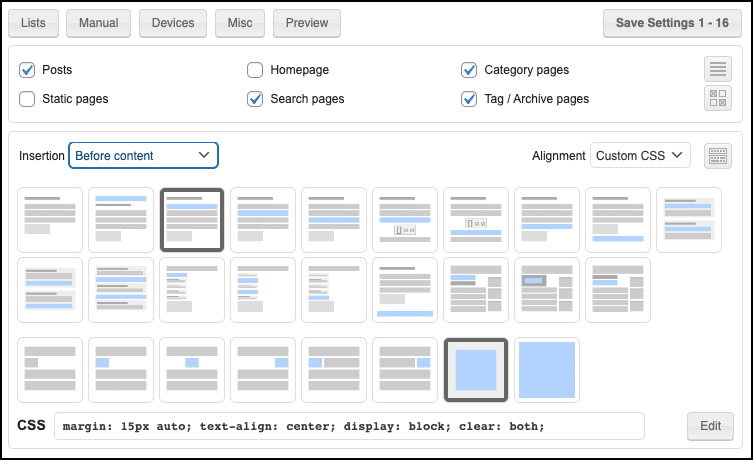Select the Before comments insertion icon
The height and width of the screenshot is (460, 753).
point(192,290)
